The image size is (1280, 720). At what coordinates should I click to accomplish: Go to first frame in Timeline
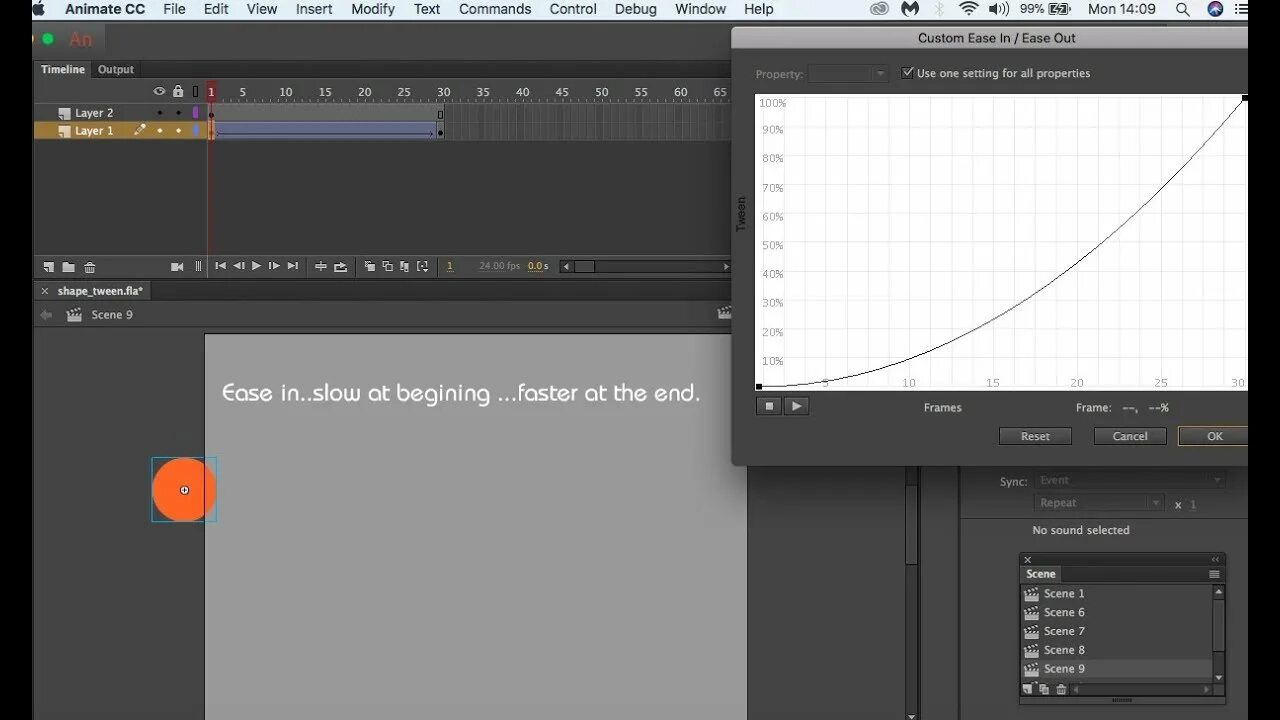[221, 266]
